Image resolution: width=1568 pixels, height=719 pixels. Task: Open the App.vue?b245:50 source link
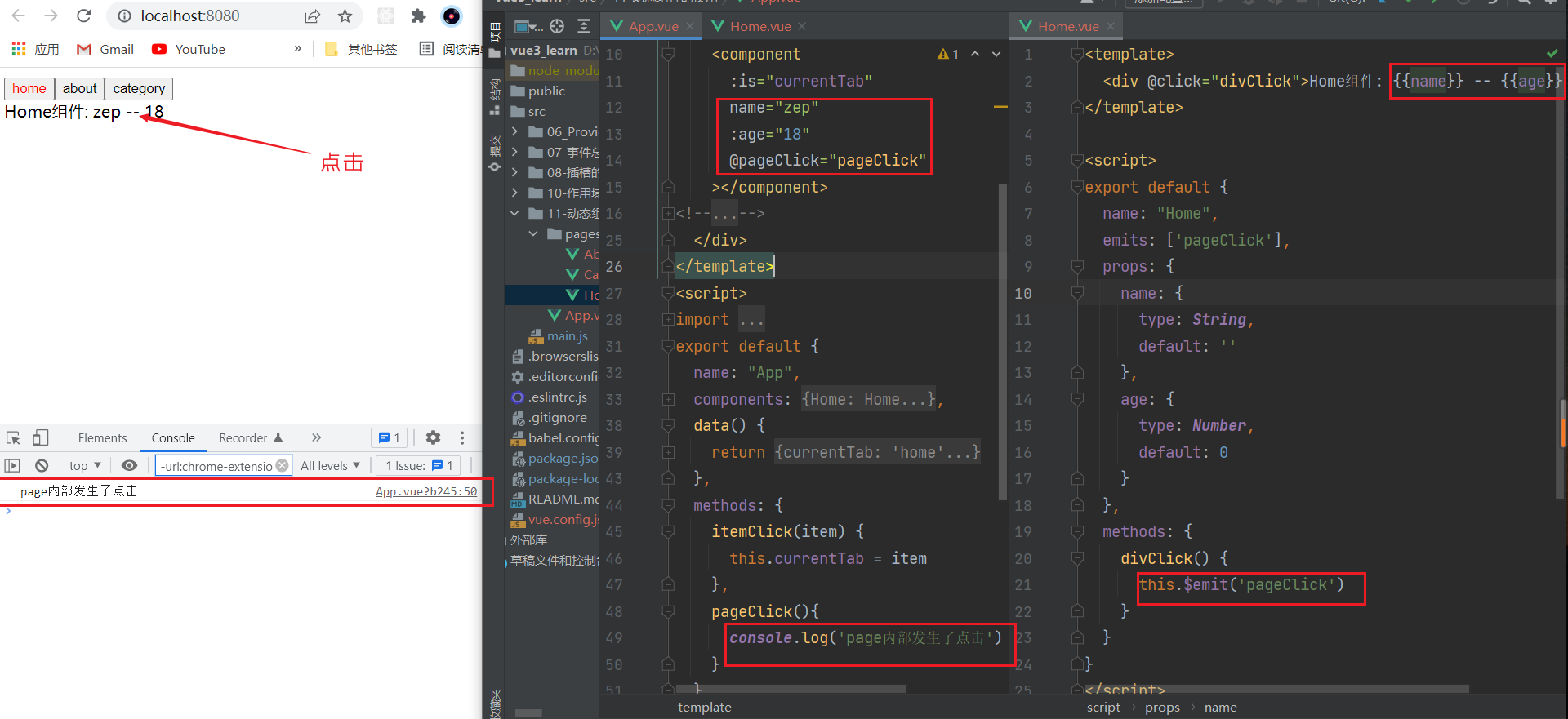pos(426,491)
